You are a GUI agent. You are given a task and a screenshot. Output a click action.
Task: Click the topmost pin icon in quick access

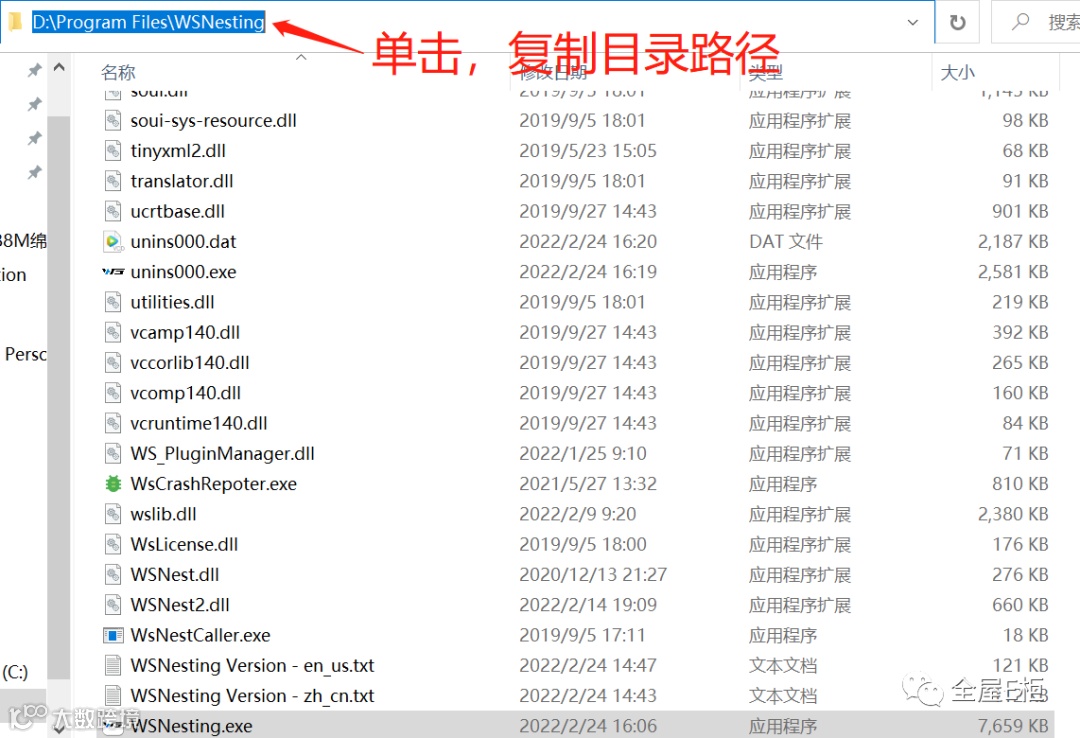[x=34, y=70]
